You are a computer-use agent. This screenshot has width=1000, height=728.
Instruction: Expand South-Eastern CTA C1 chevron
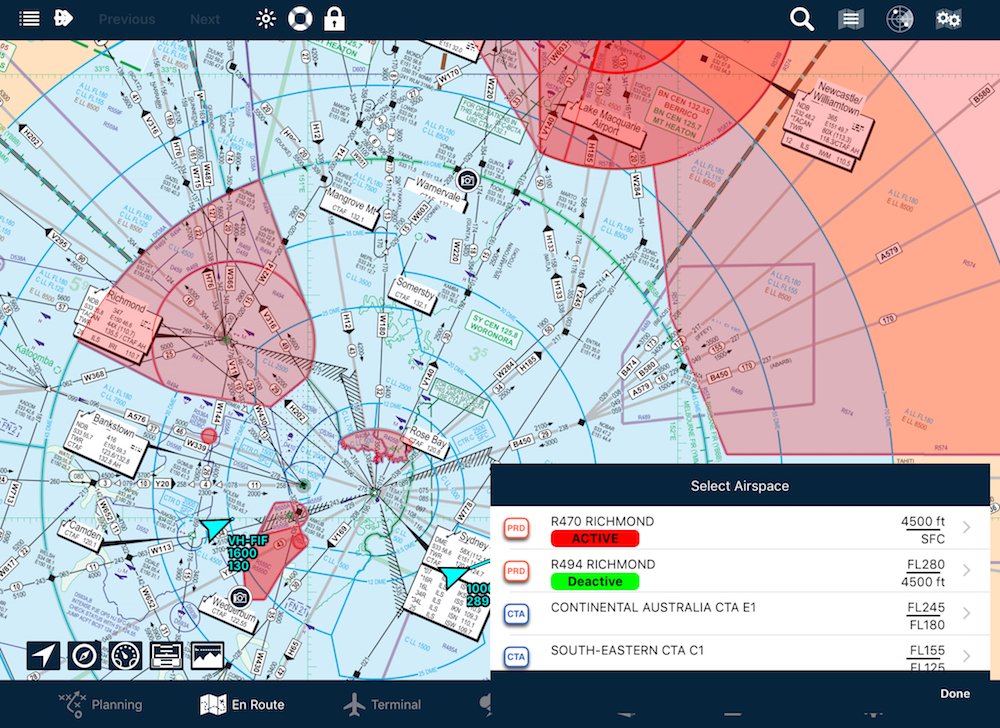click(967, 655)
